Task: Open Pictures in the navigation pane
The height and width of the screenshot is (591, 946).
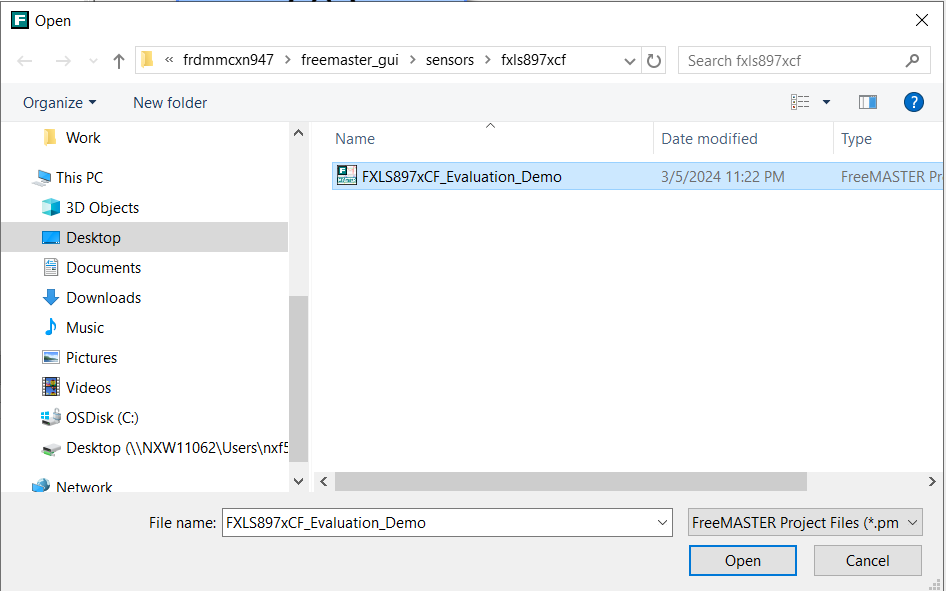Action: coord(91,358)
